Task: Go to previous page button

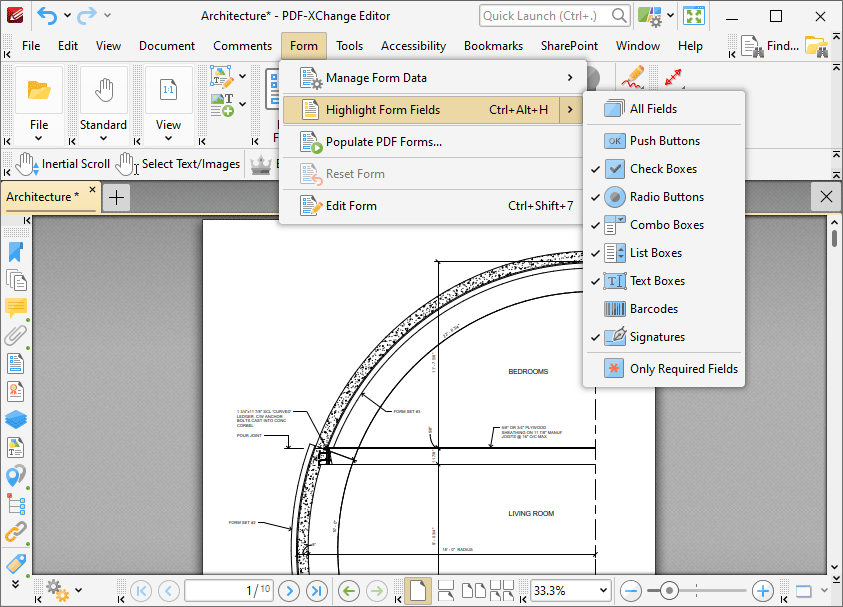Action: pyautogui.click(x=168, y=591)
